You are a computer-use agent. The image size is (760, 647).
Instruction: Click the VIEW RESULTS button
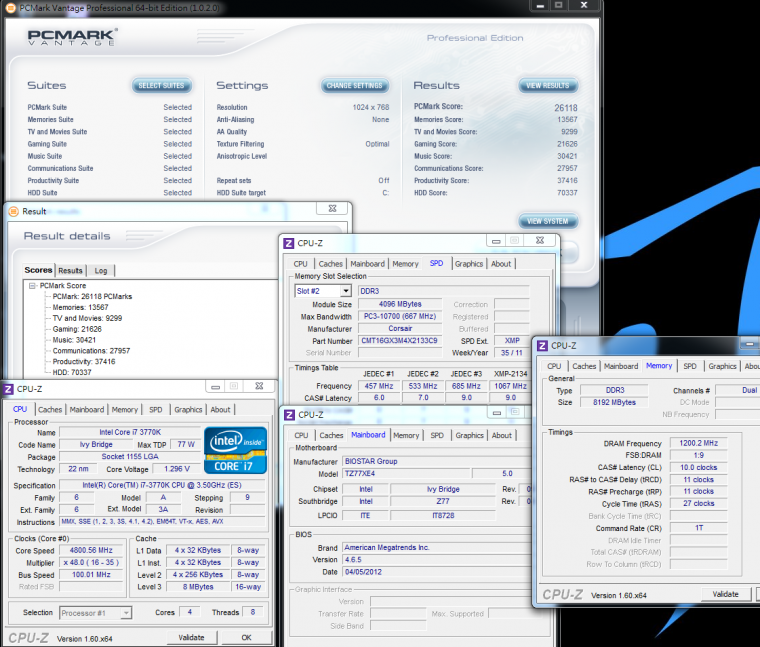pos(548,86)
